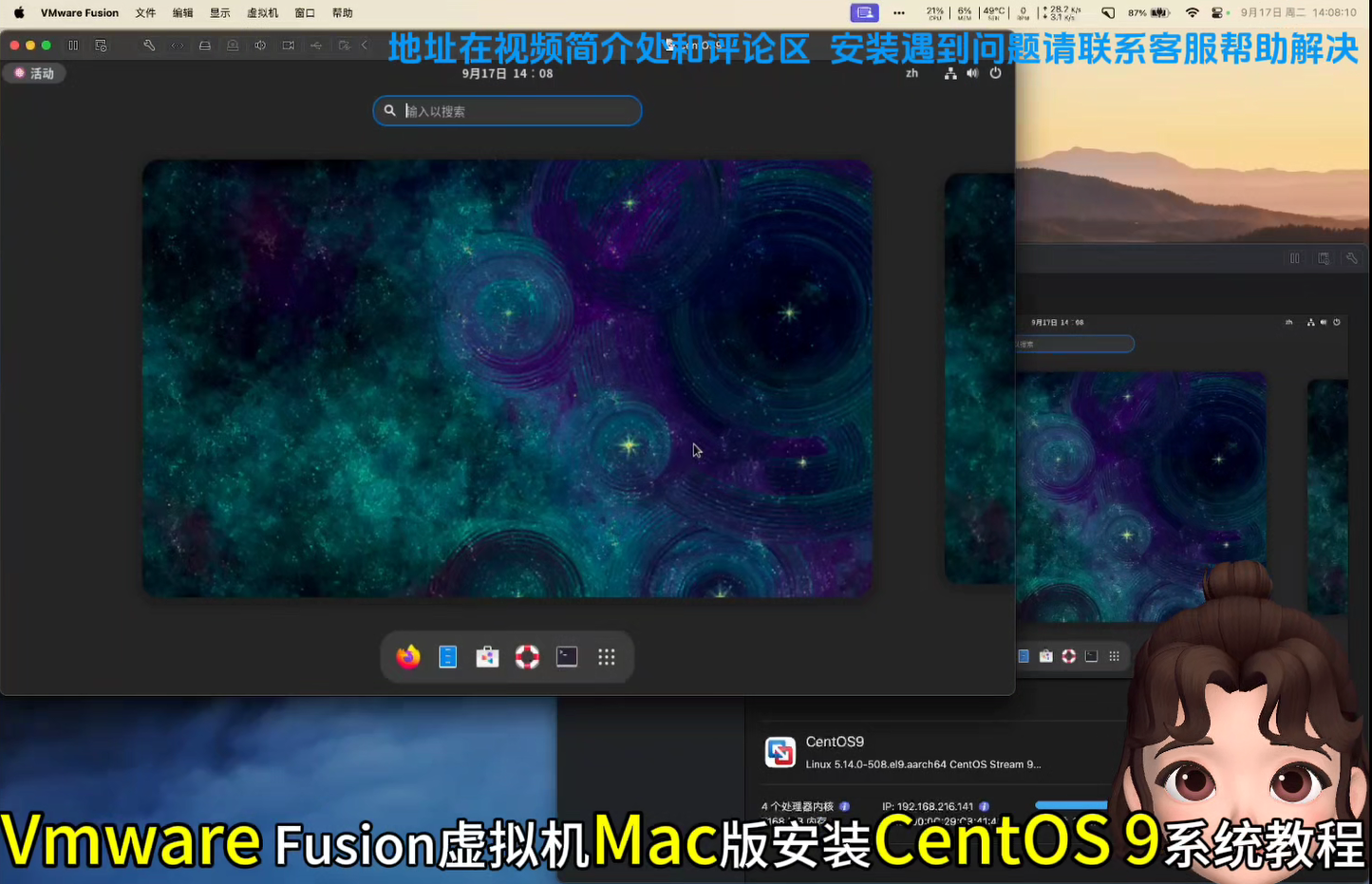The height and width of the screenshot is (884, 1372).
Task: Click the sound card speaker icon in toolbar
Action: click(260, 46)
